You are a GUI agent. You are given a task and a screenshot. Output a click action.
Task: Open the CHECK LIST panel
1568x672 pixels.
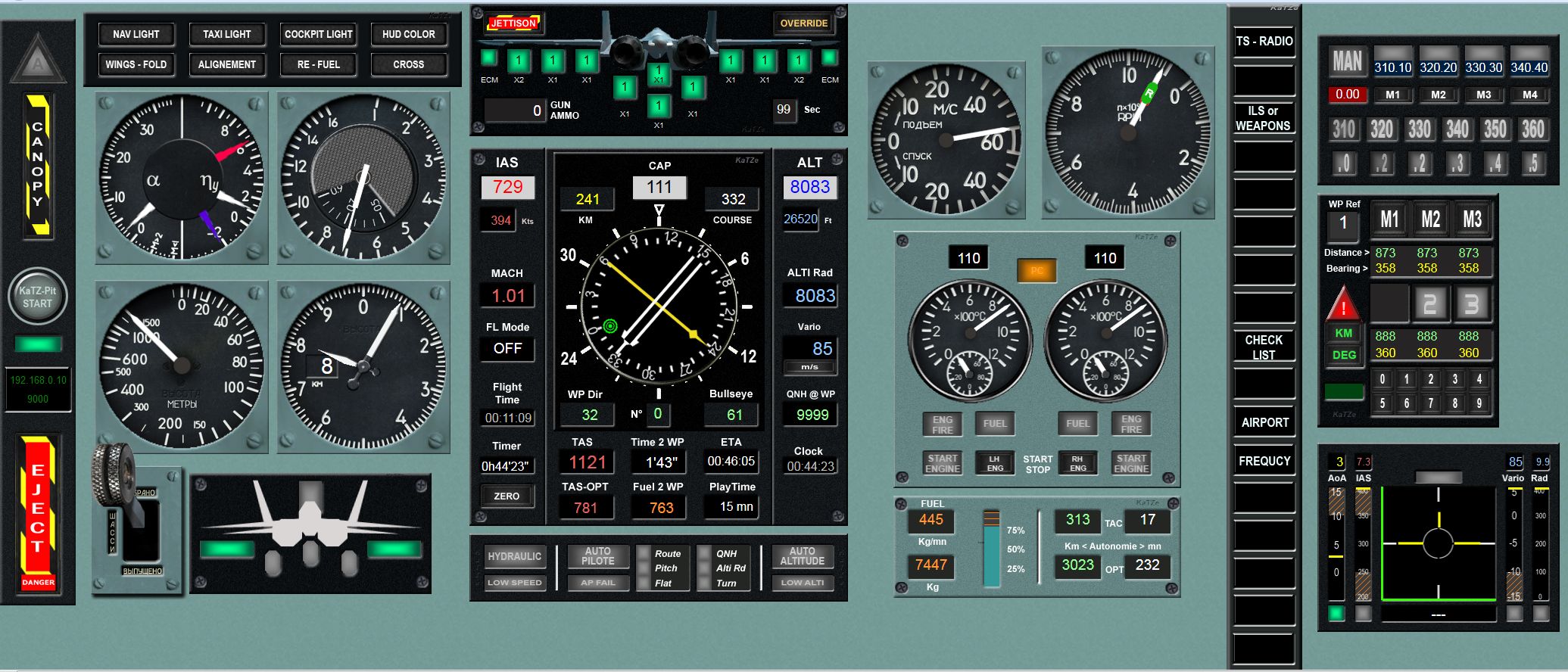pos(1264,347)
